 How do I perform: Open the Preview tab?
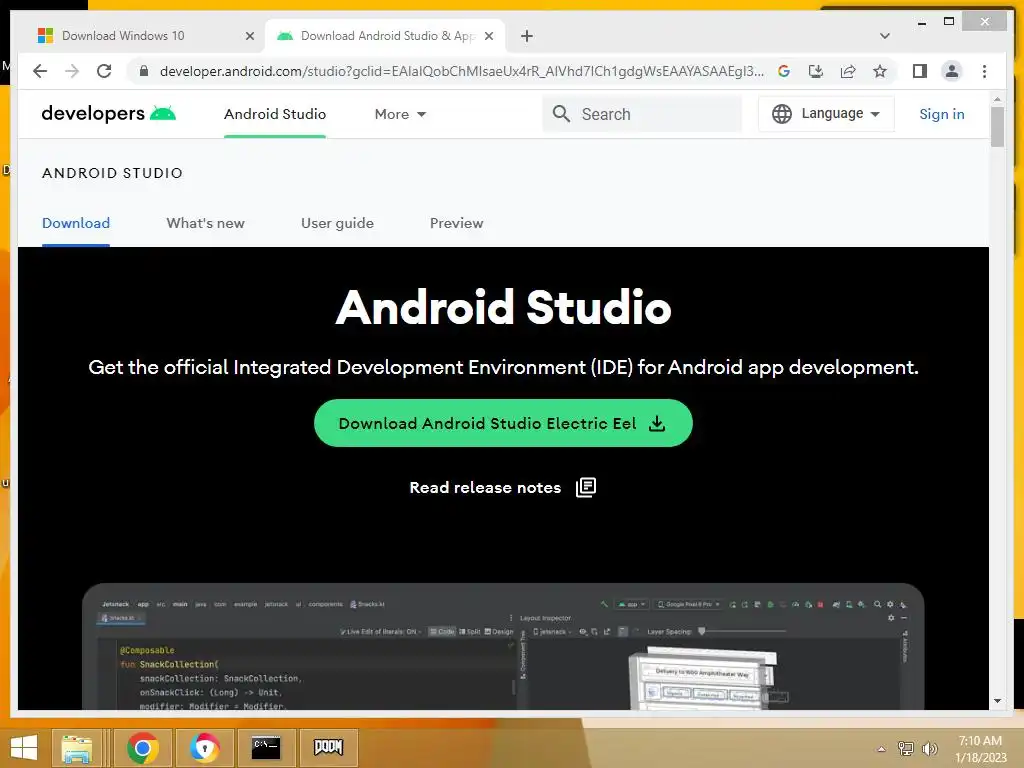click(456, 223)
